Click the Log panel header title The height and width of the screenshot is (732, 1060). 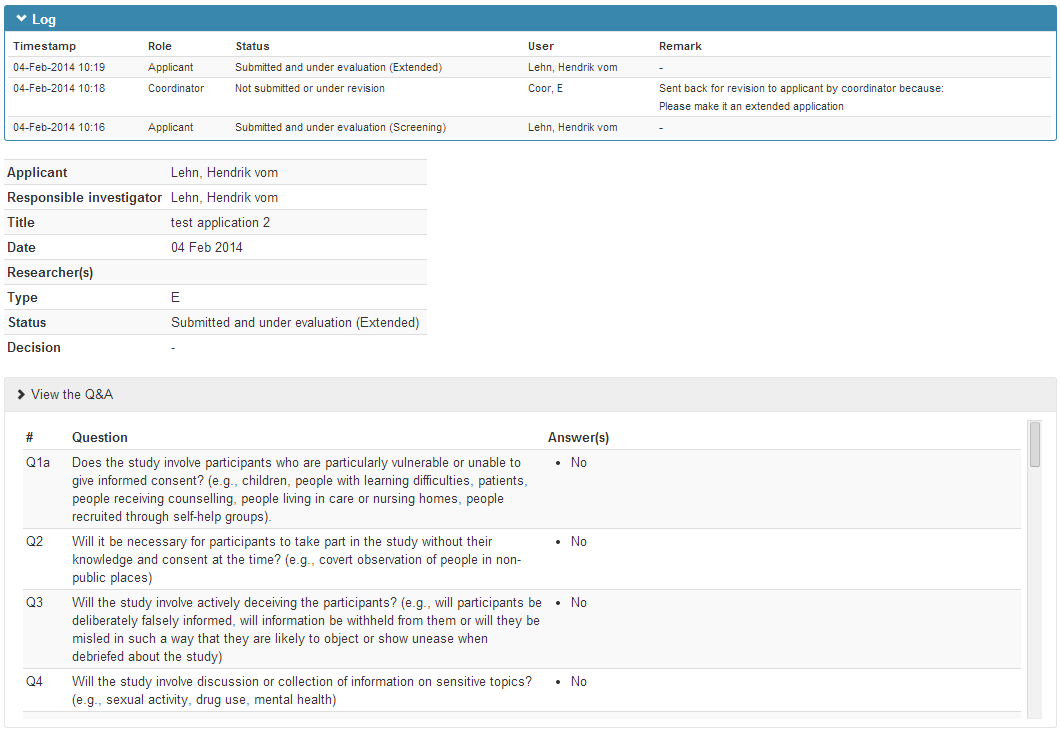pos(44,20)
